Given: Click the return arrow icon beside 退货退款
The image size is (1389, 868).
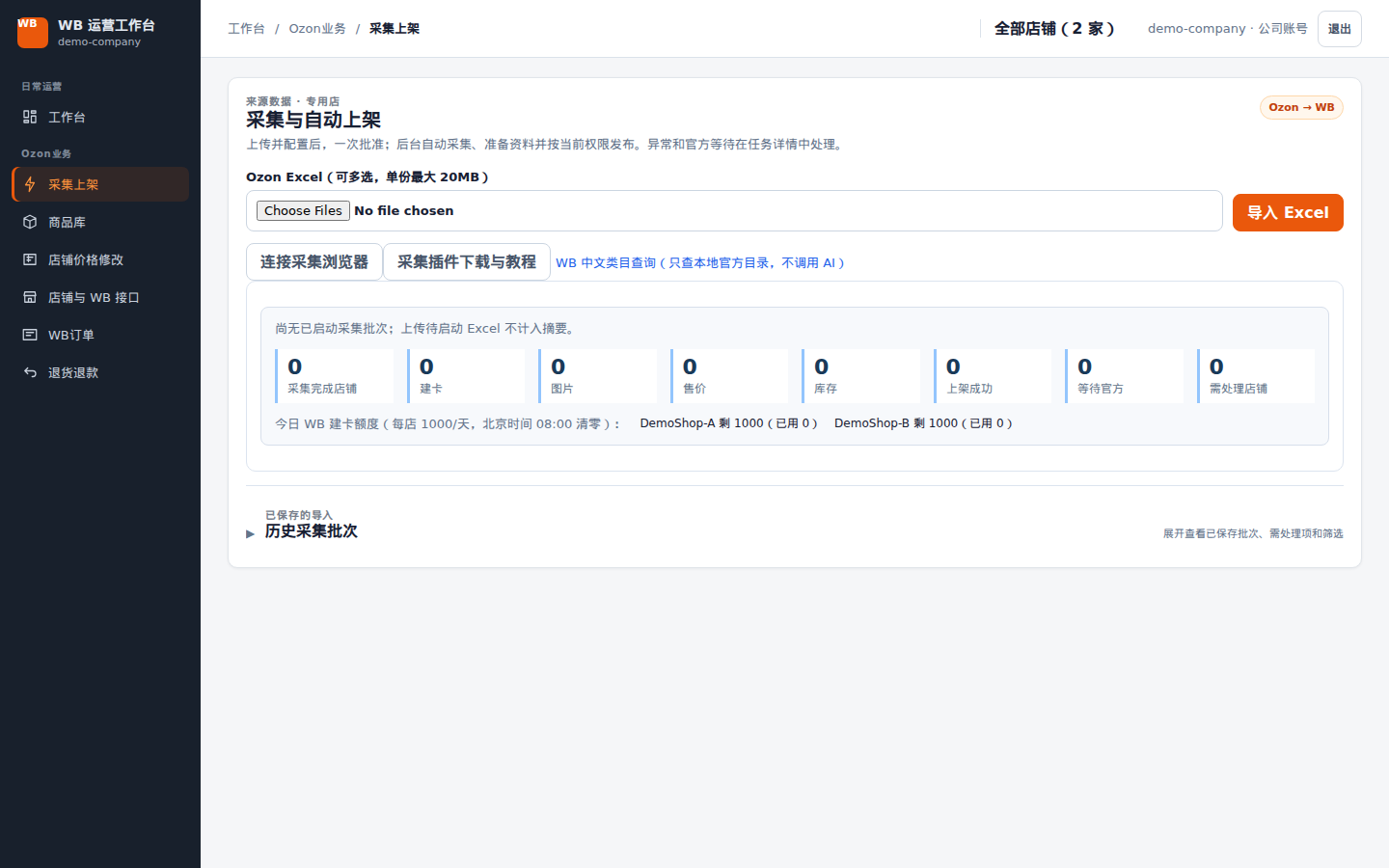Looking at the screenshot, I should click(x=30, y=372).
